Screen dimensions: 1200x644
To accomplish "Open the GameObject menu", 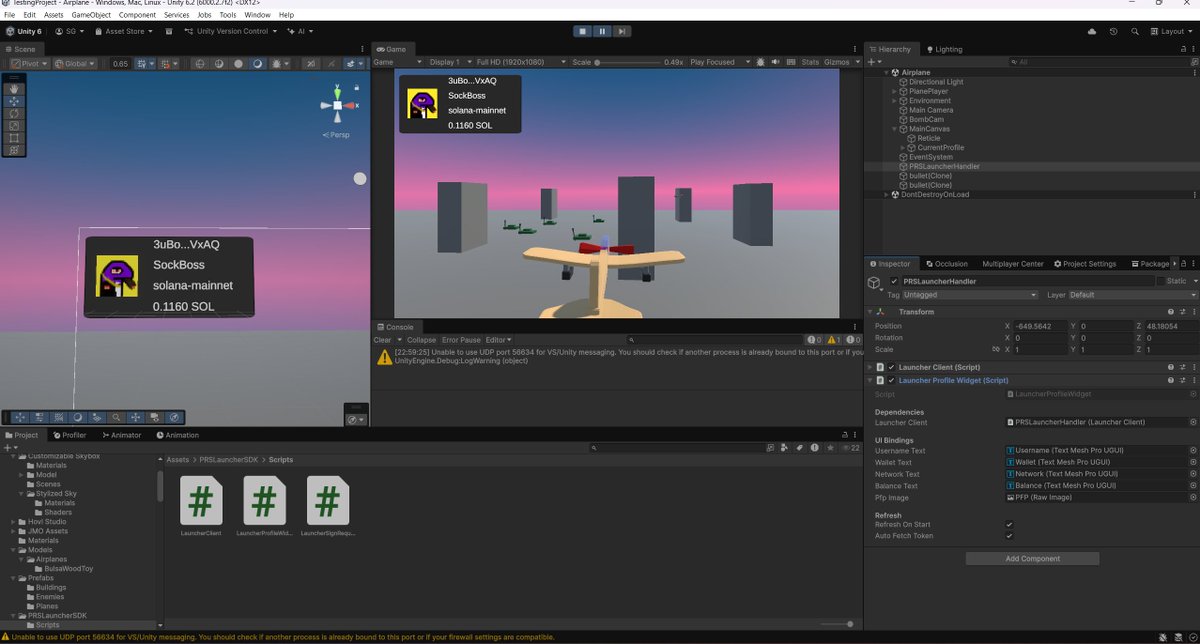I will [x=91, y=15].
